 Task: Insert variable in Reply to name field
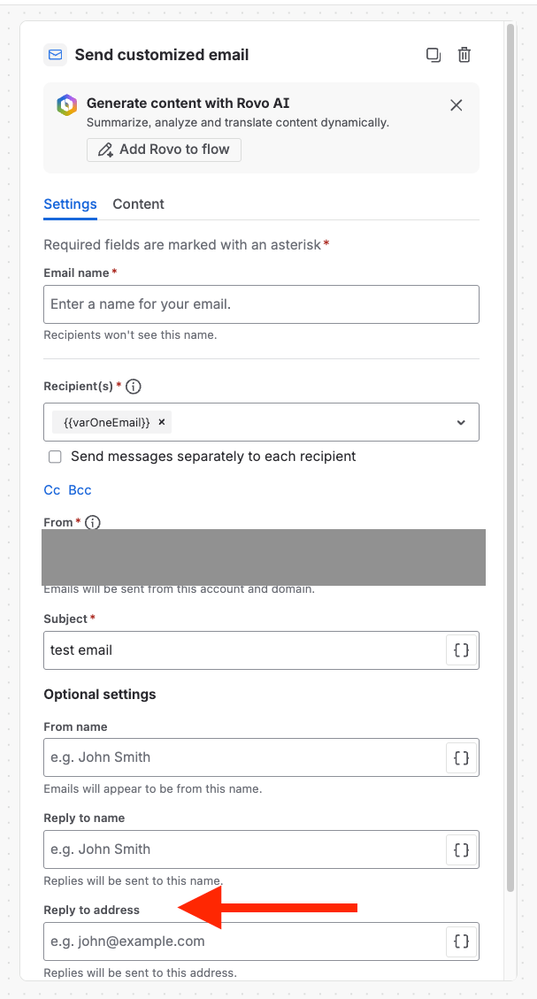tap(461, 849)
